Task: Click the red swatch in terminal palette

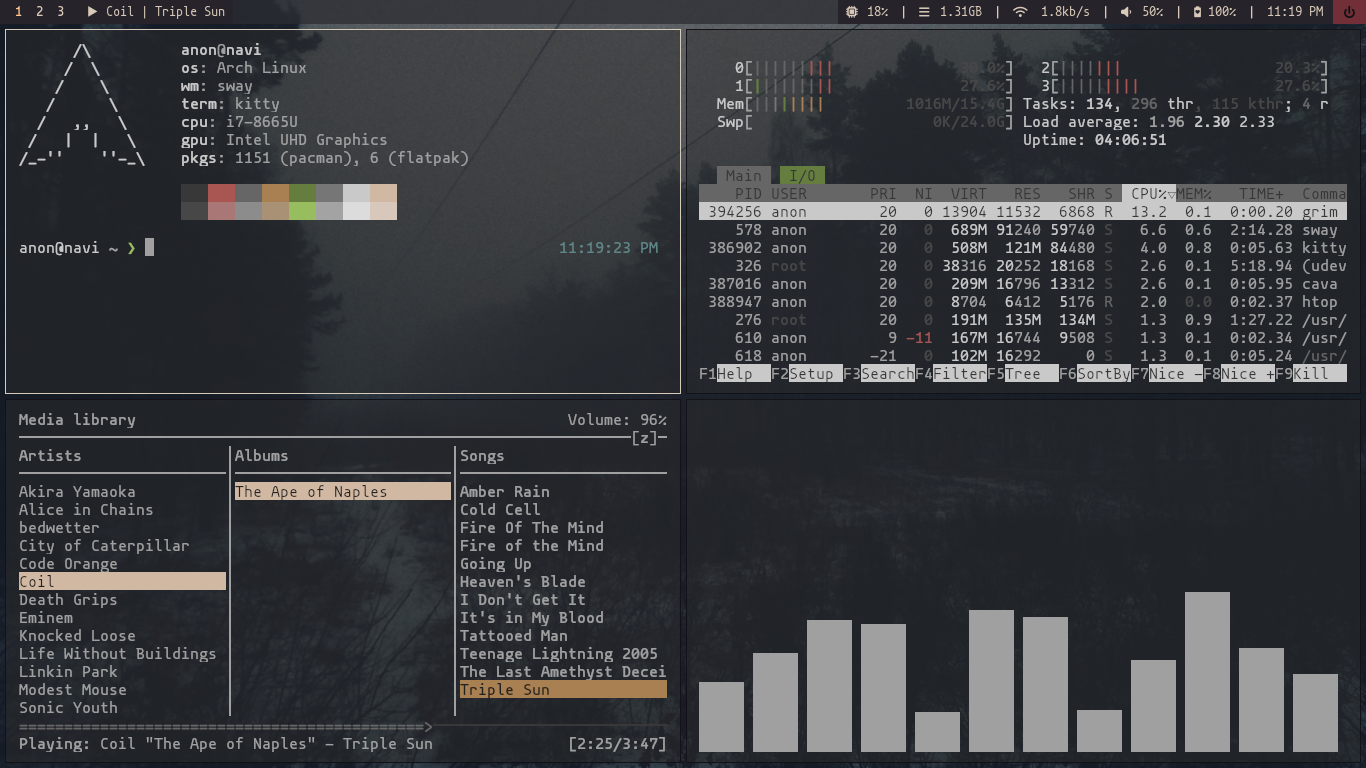Action: tap(221, 193)
